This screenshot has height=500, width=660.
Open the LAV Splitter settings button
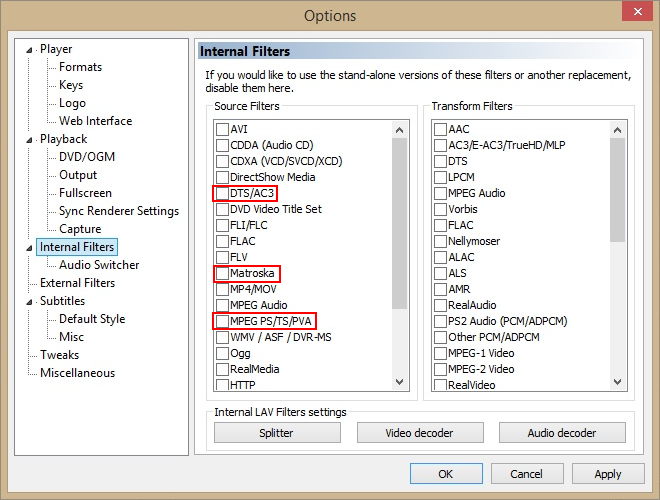tap(277, 433)
